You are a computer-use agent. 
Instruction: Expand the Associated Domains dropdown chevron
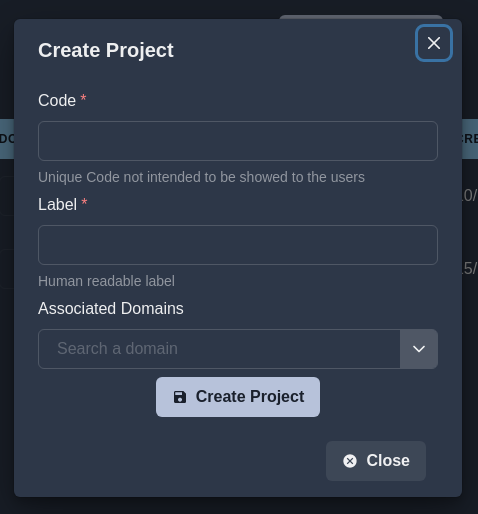(x=419, y=349)
